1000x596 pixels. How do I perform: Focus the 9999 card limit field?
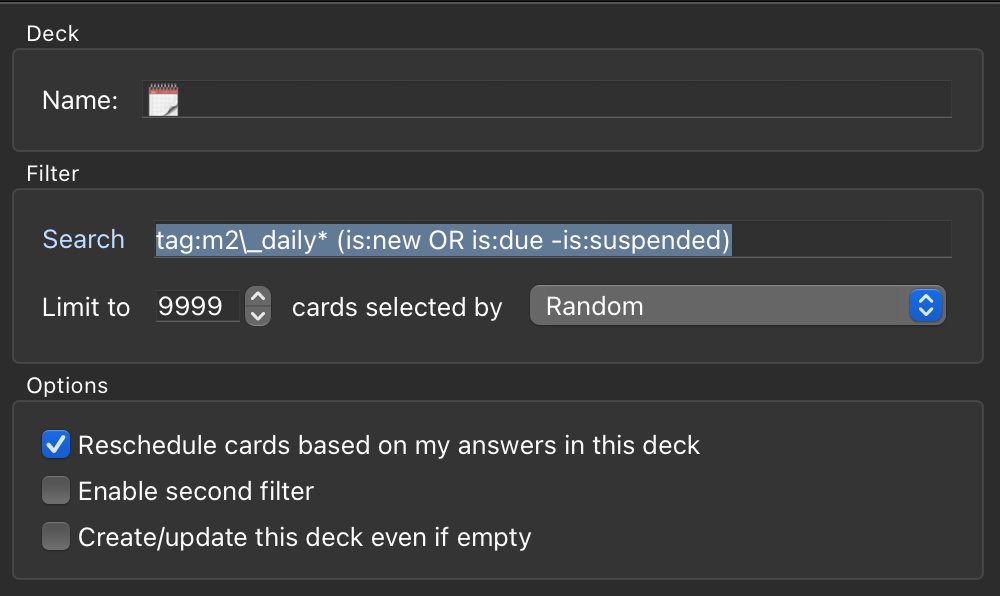198,306
